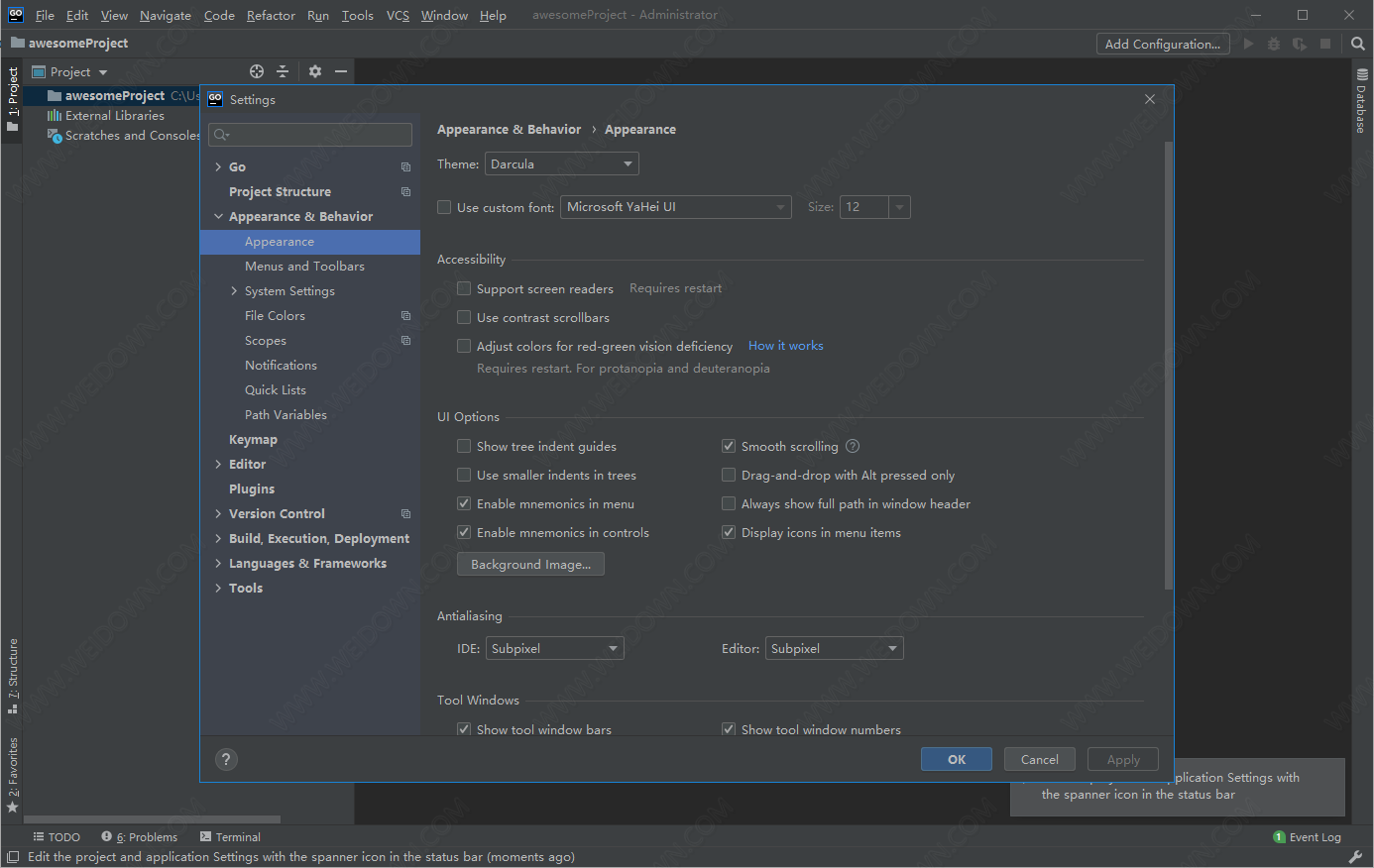This screenshot has width=1374, height=868.
Task: Open Microsoft YaHei UI font dropdown
Action: coord(676,207)
